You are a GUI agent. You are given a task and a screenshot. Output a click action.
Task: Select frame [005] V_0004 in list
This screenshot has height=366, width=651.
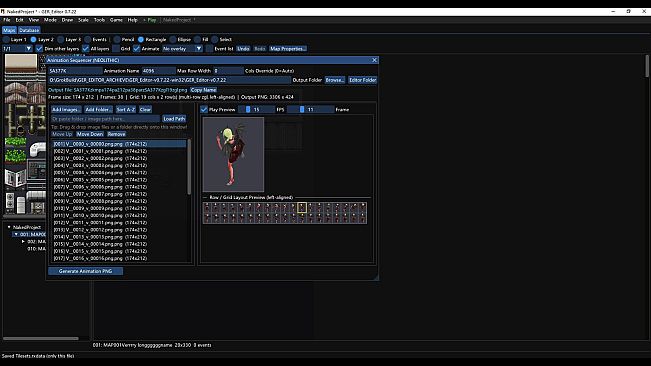120,173
